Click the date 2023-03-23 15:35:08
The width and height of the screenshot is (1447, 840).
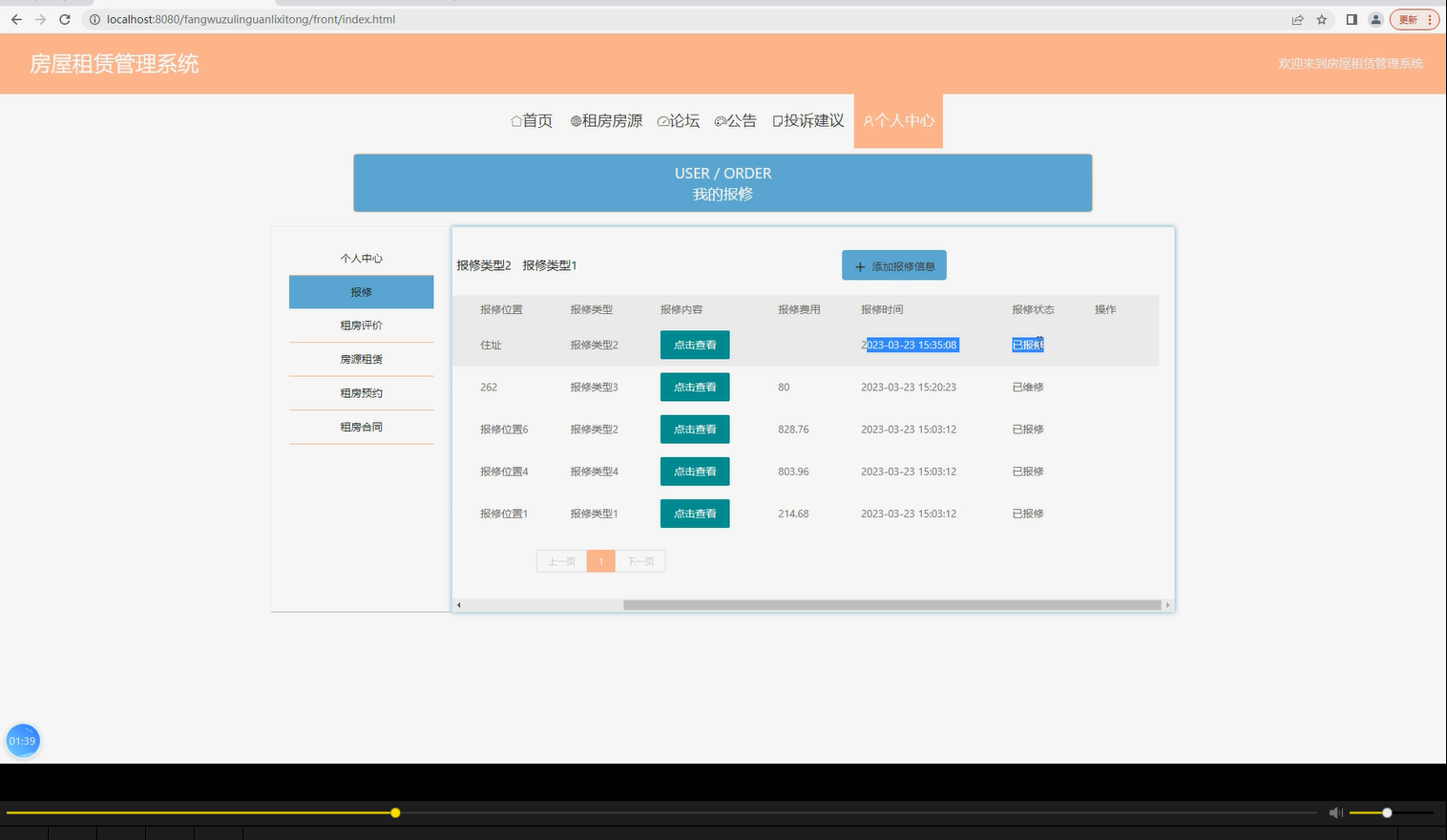[910, 345]
